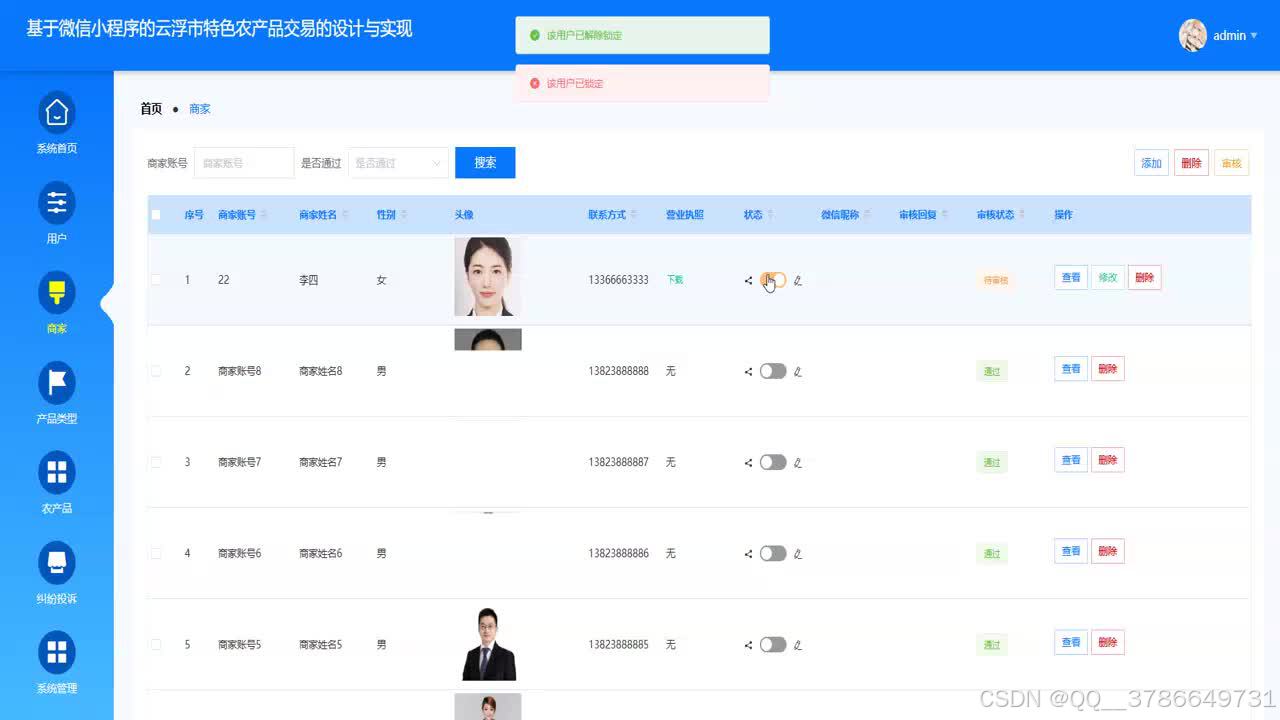This screenshot has height=720, width=1280.
Task: Open the 是否通过 dropdown filter
Action: click(398, 163)
